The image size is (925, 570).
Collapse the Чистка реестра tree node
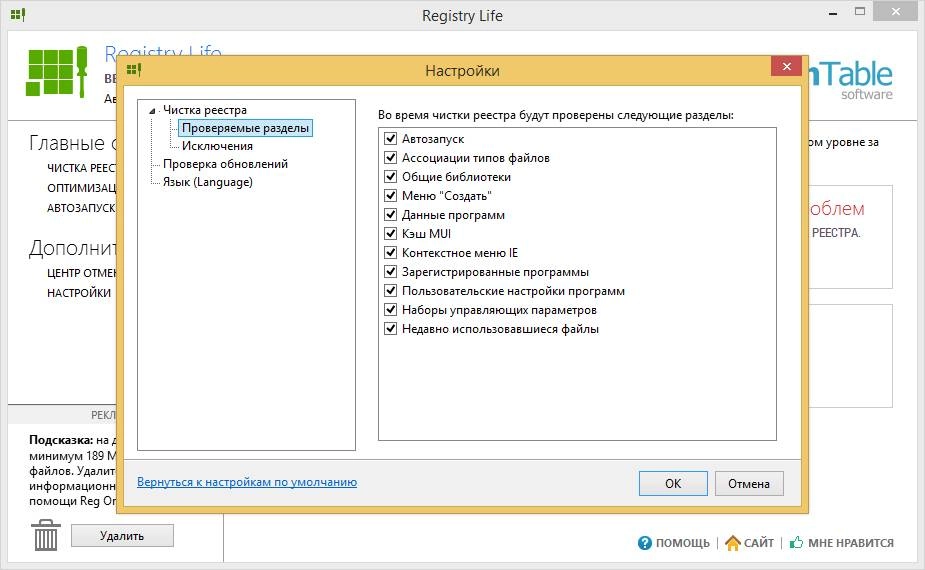[x=152, y=111]
